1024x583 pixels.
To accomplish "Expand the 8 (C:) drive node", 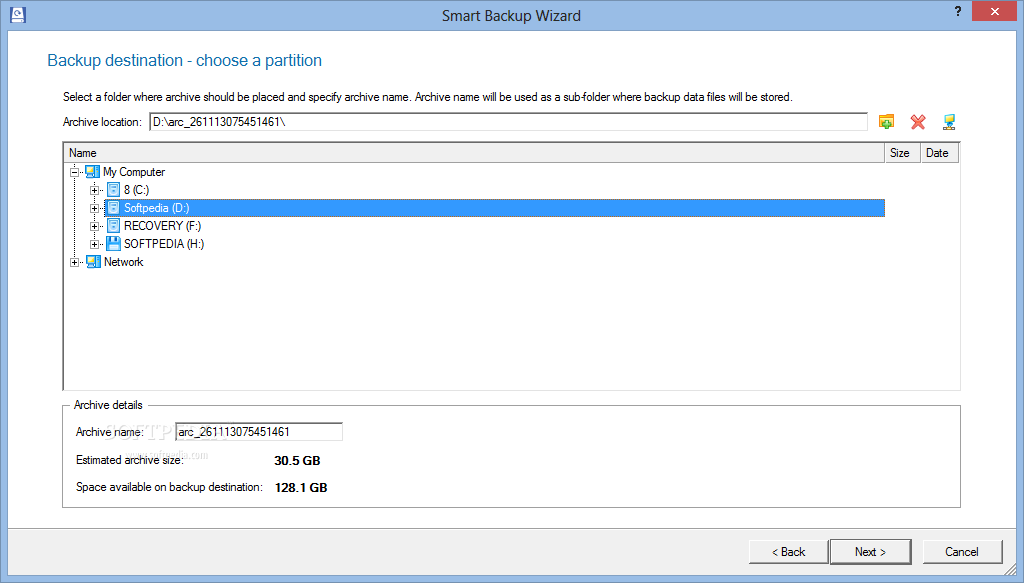I will pos(95,191).
